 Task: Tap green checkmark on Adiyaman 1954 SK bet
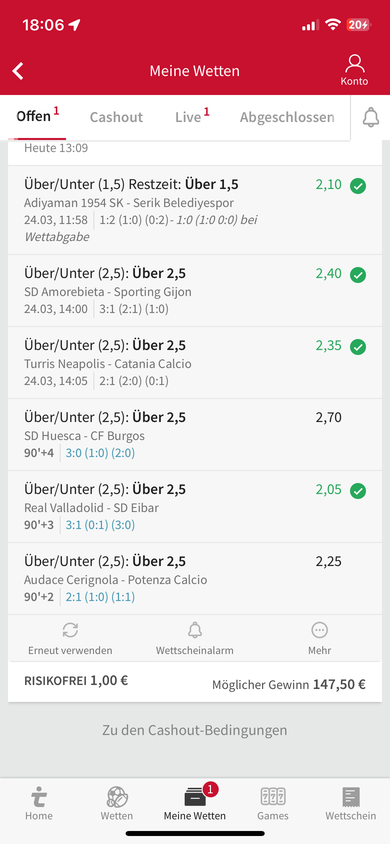[358, 186]
